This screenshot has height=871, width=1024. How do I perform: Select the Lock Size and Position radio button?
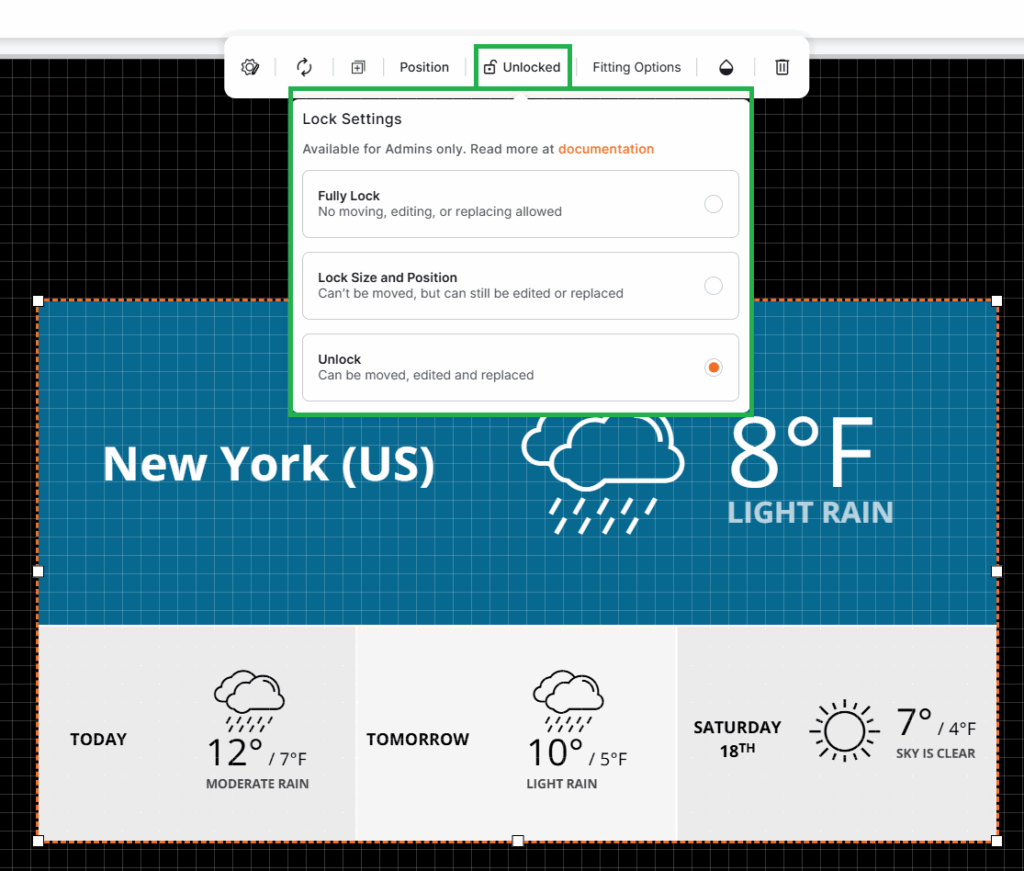(x=713, y=286)
